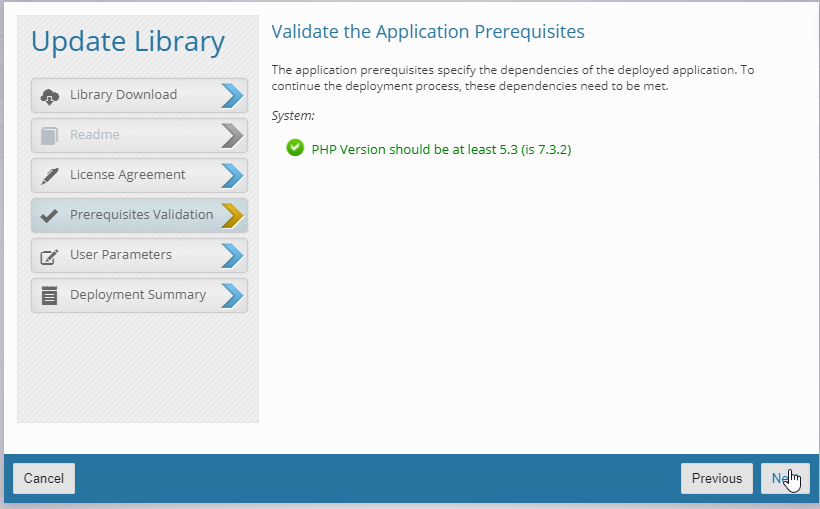This screenshot has width=820, height=509.
Task: Click the blue arrow on User Parameters
Action: (232, 256)
